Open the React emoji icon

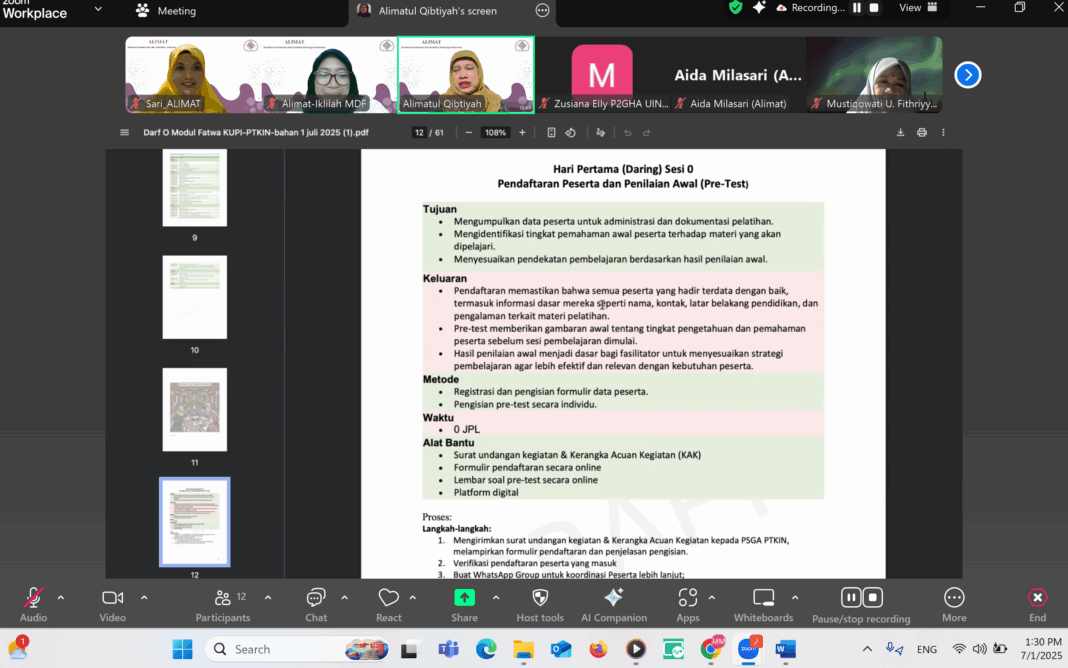click(388, 598)
